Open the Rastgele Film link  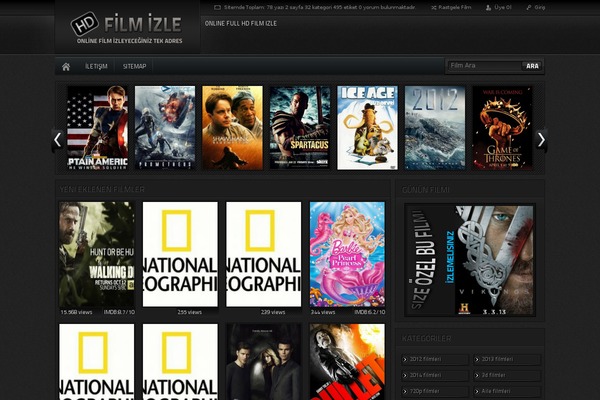451,7
